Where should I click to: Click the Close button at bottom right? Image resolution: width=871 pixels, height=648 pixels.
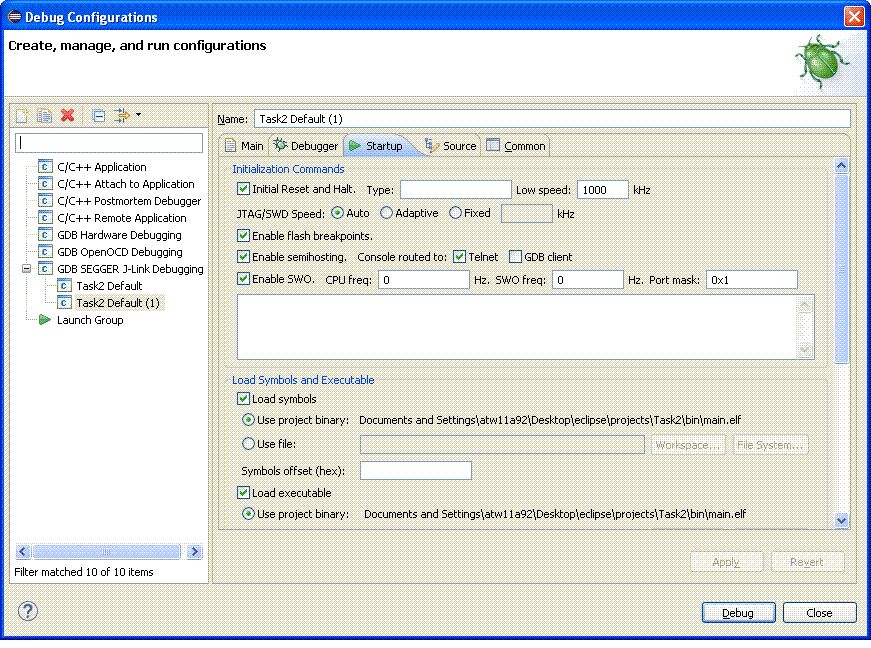click(x=819, y=612)
